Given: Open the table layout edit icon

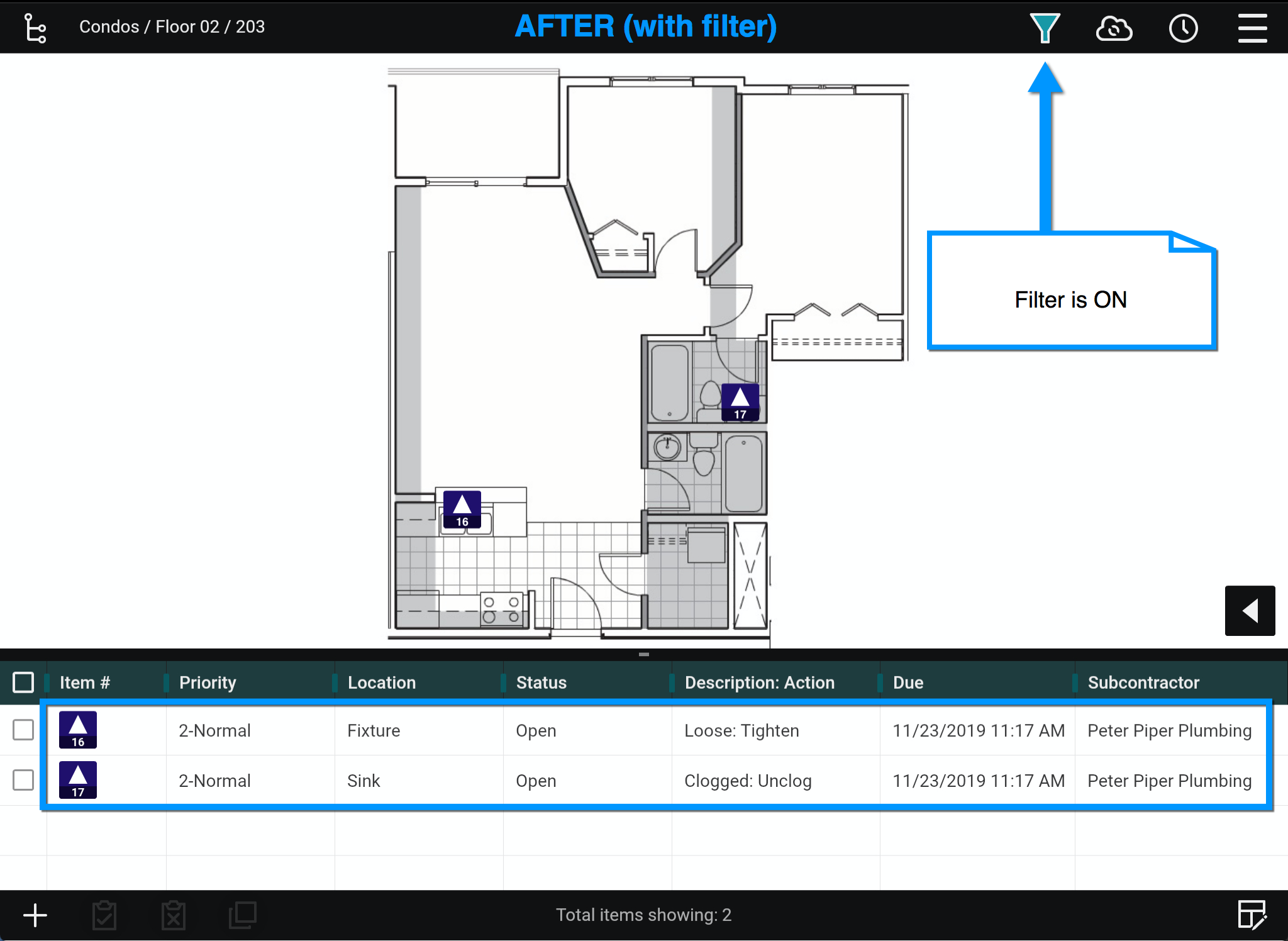Looking at the screenshot, I should (x=1252, y=915).
